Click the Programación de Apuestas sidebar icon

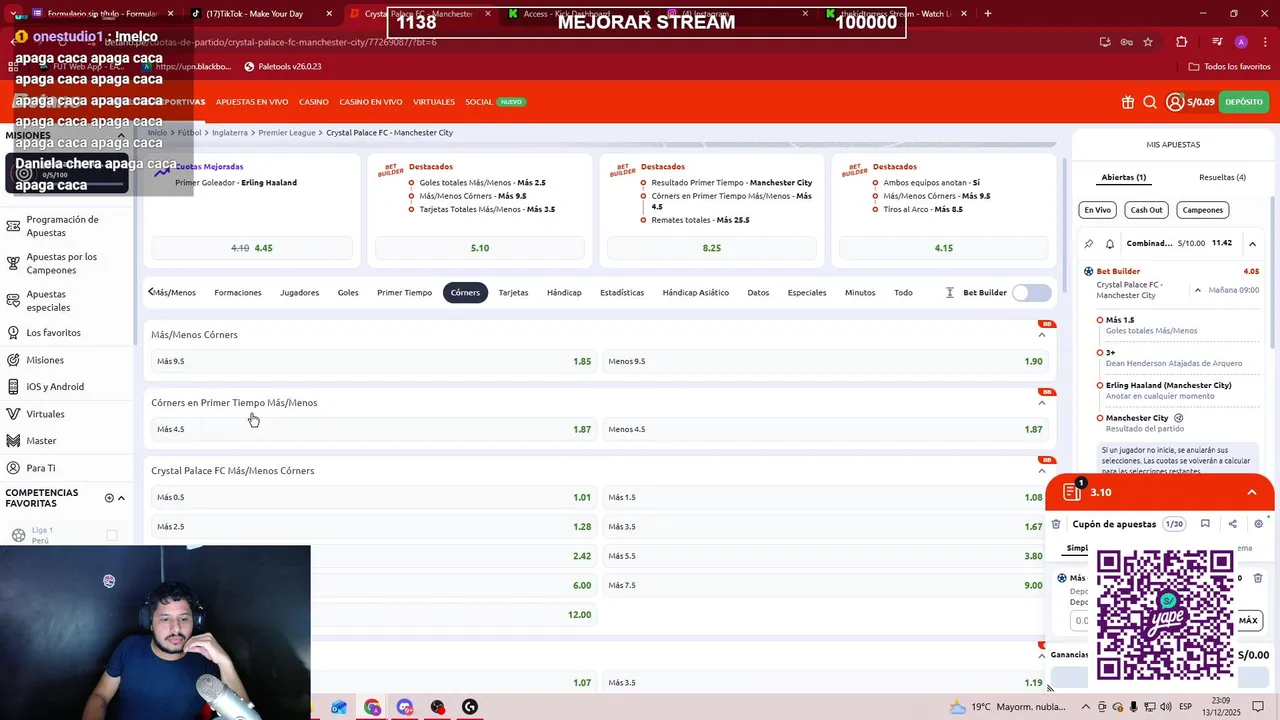(x=13, y=226)
